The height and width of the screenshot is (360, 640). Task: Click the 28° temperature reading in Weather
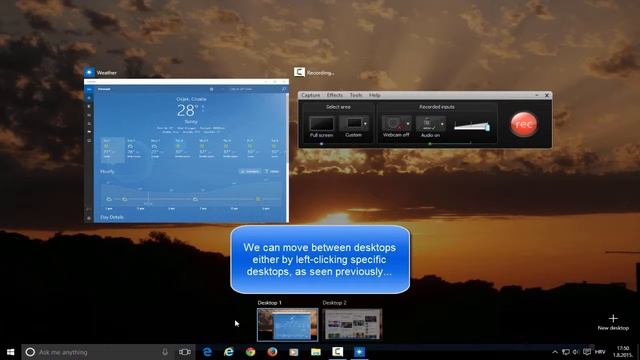(x=188, y=110)
